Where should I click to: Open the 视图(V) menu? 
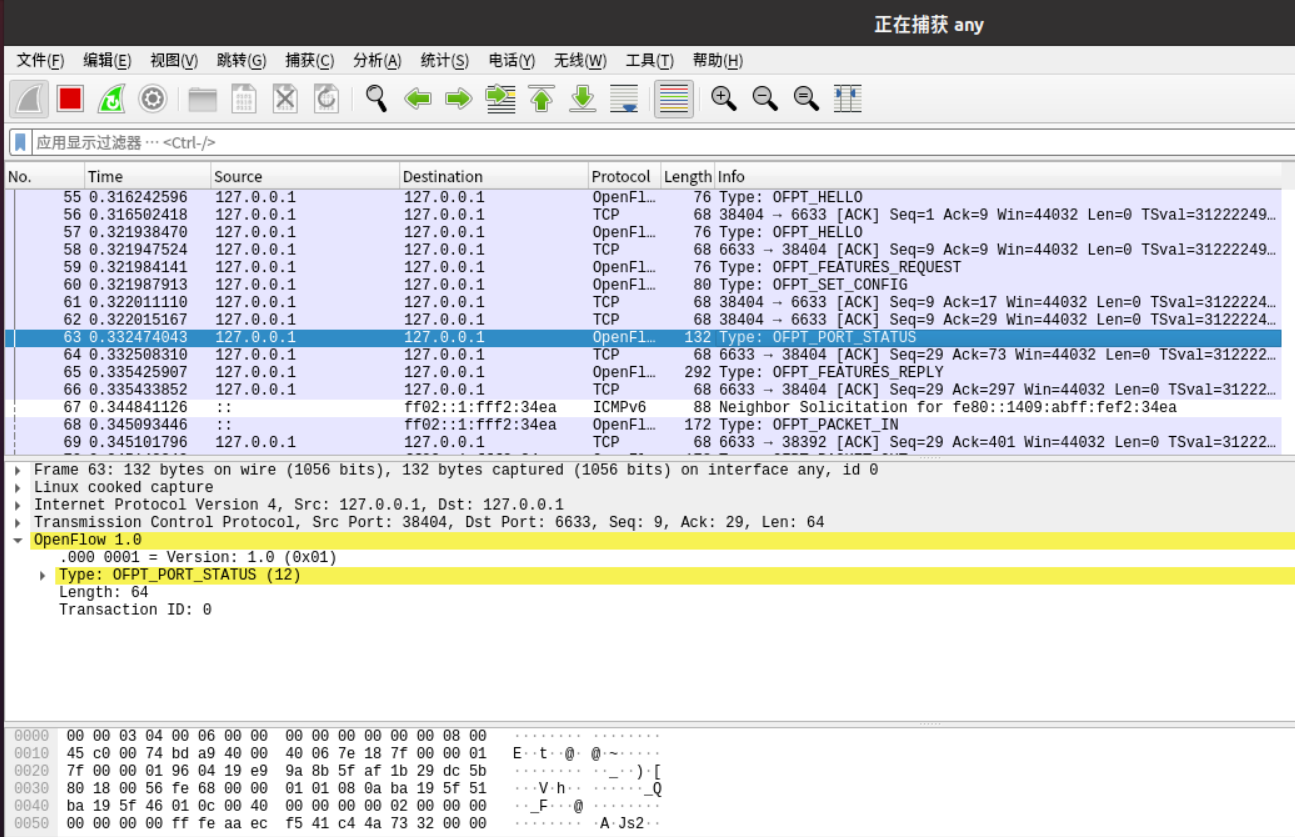click(x=174, y=60)
